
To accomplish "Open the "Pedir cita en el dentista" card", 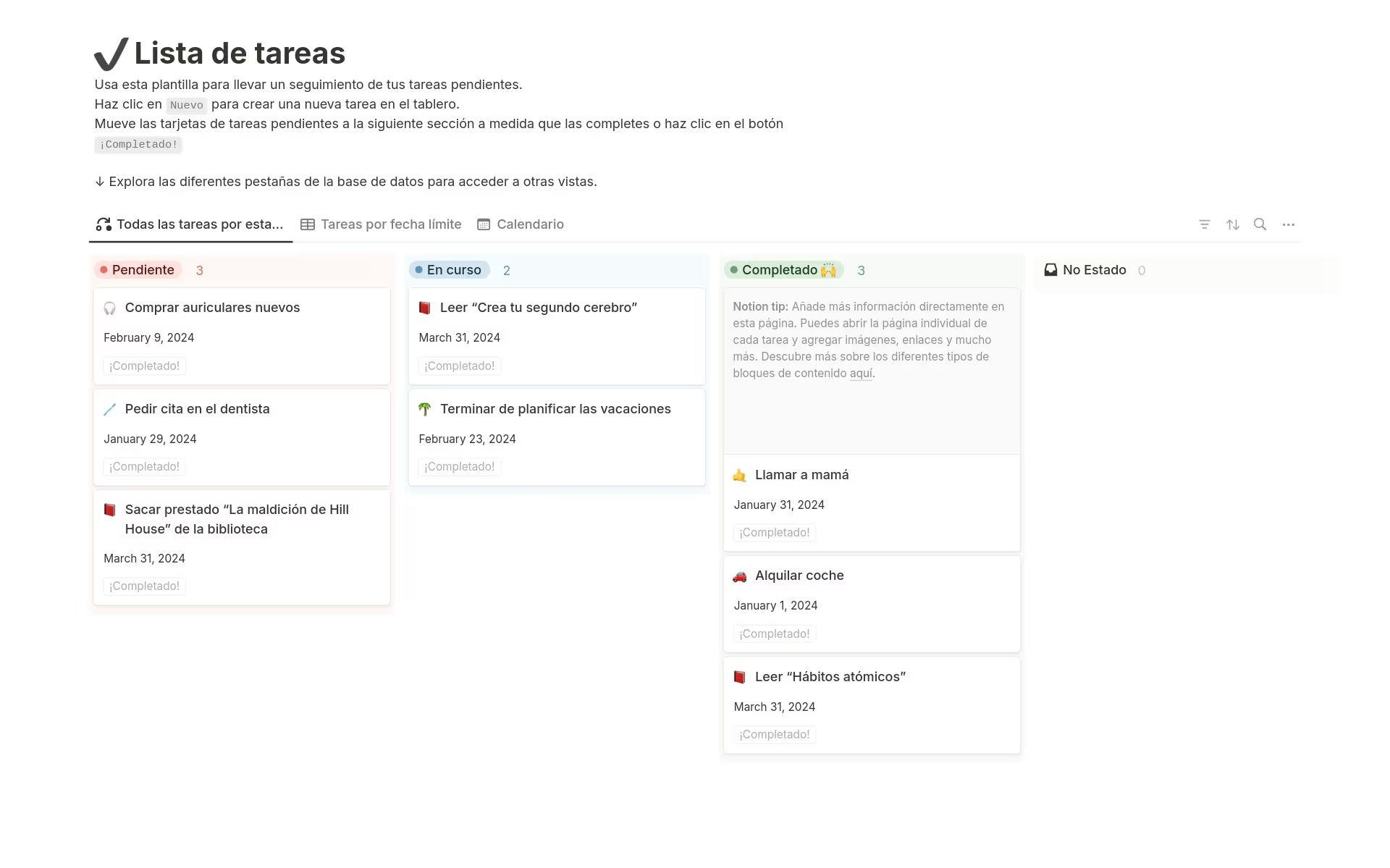I will tap(196, 408).
